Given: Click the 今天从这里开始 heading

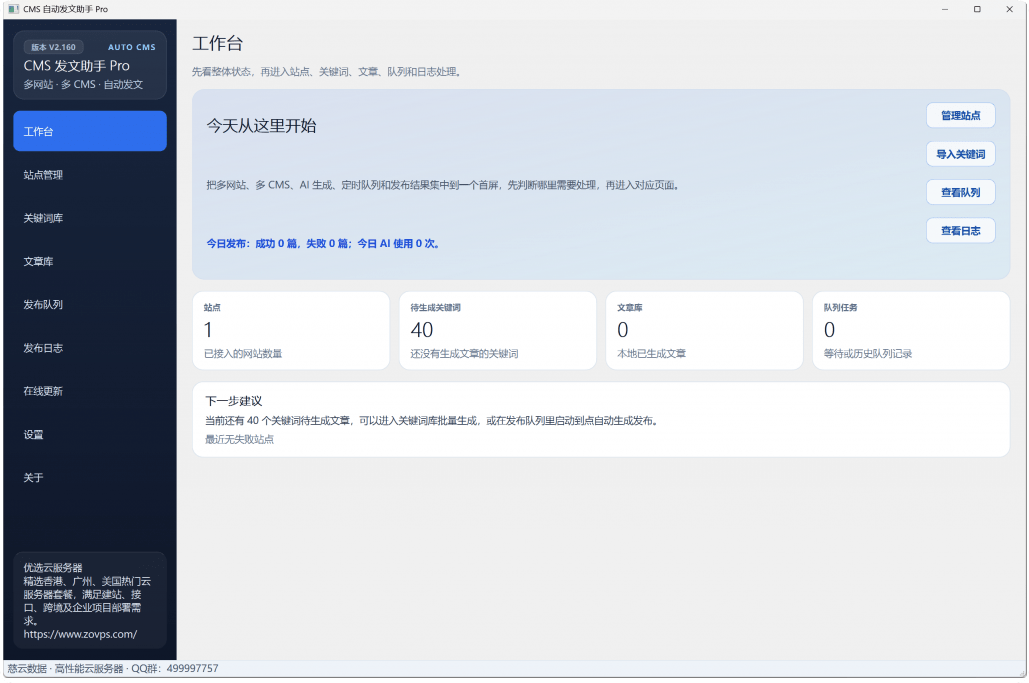Looking at the screenshot, I should (261, 126).
